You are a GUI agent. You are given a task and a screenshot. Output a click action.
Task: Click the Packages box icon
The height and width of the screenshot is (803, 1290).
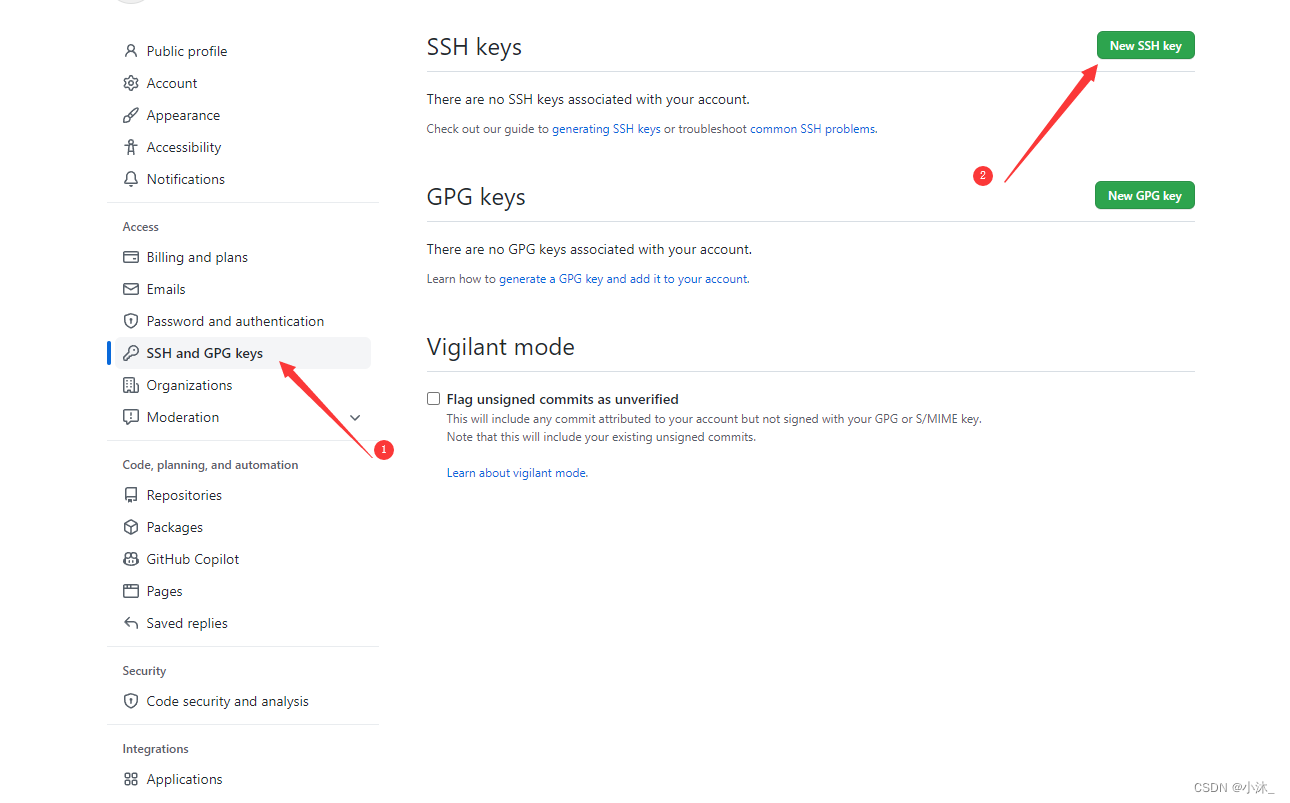130,527
